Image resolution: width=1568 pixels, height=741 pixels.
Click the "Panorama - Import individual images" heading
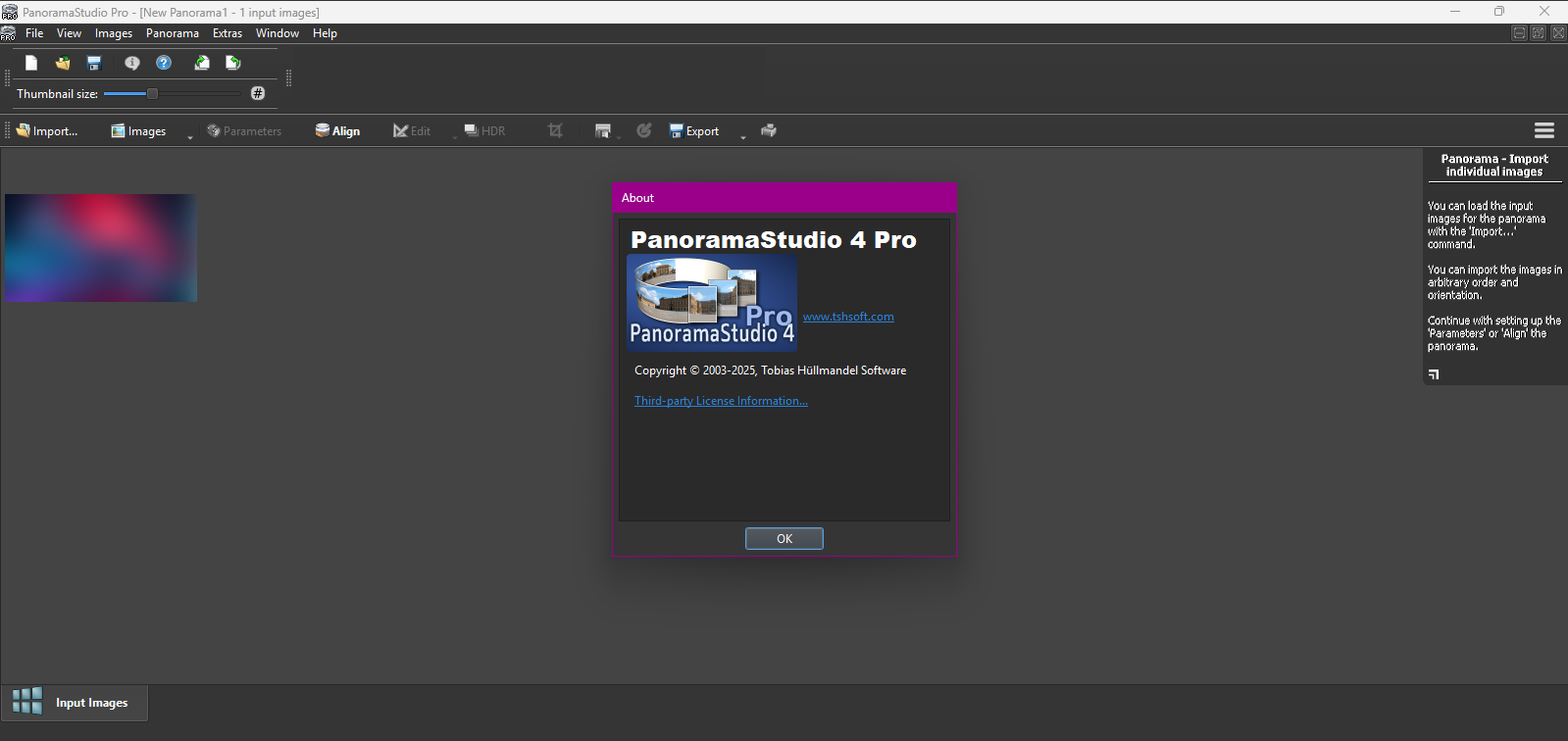1494,165
